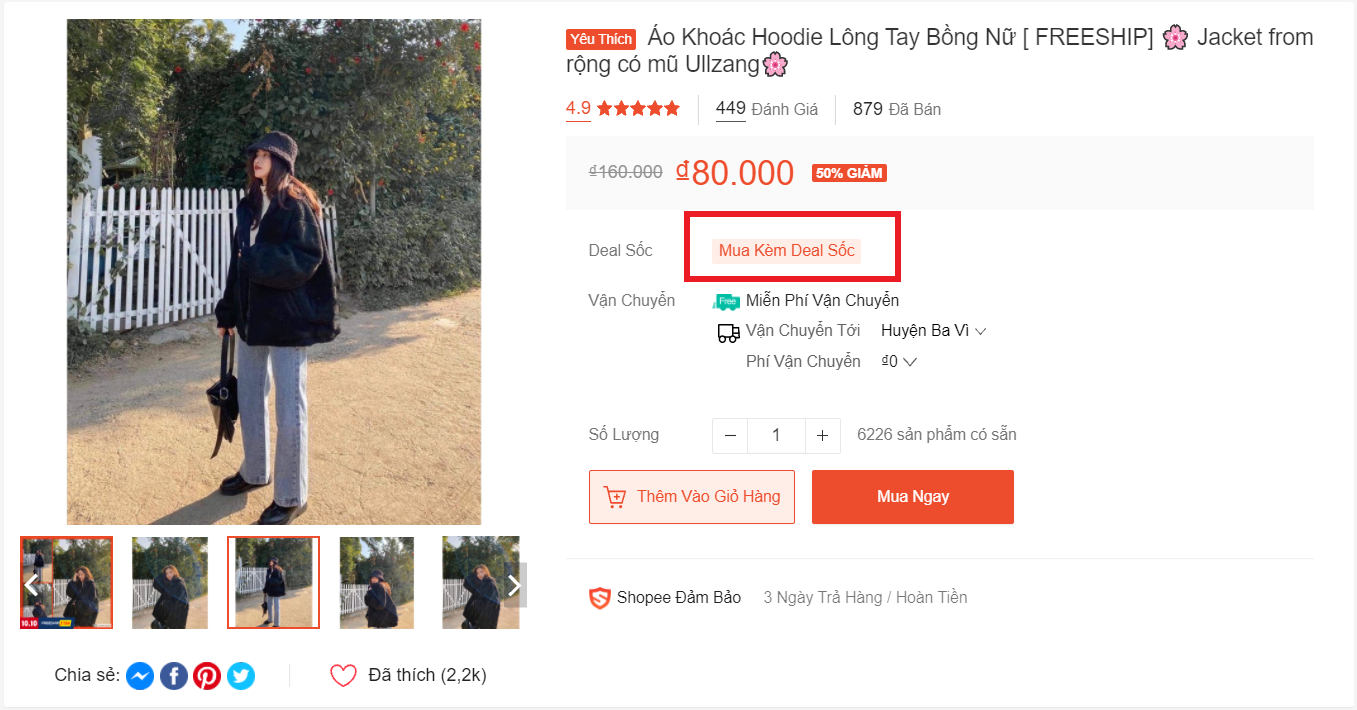
Task: Open the main product photo
Action: click(x=274, y=272)
